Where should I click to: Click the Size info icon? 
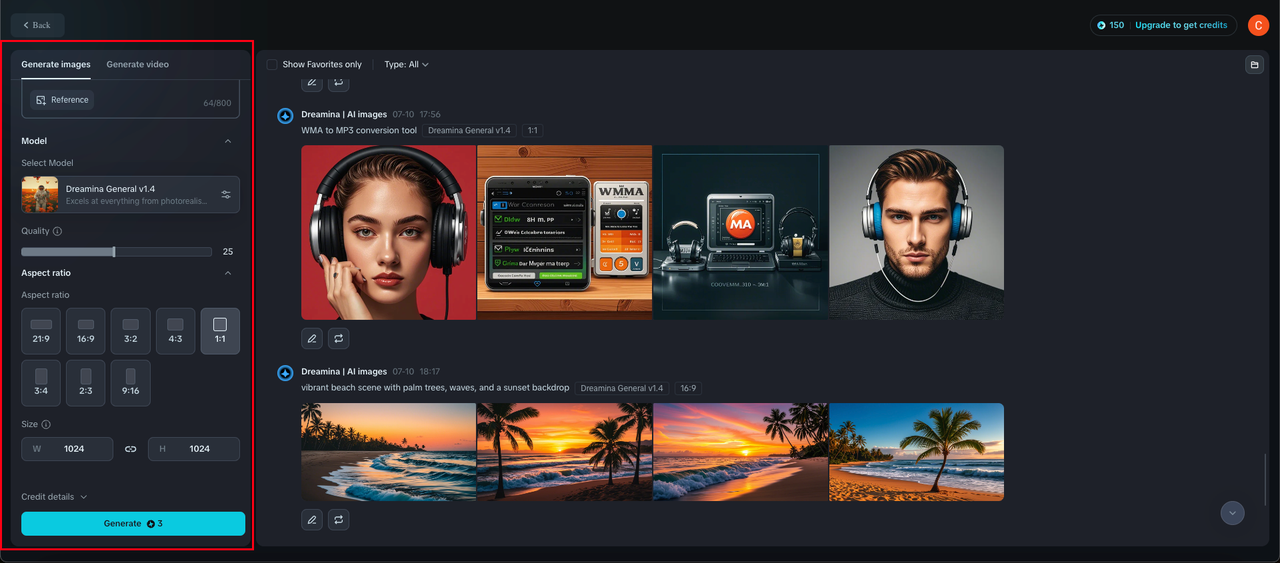(47, 425)
